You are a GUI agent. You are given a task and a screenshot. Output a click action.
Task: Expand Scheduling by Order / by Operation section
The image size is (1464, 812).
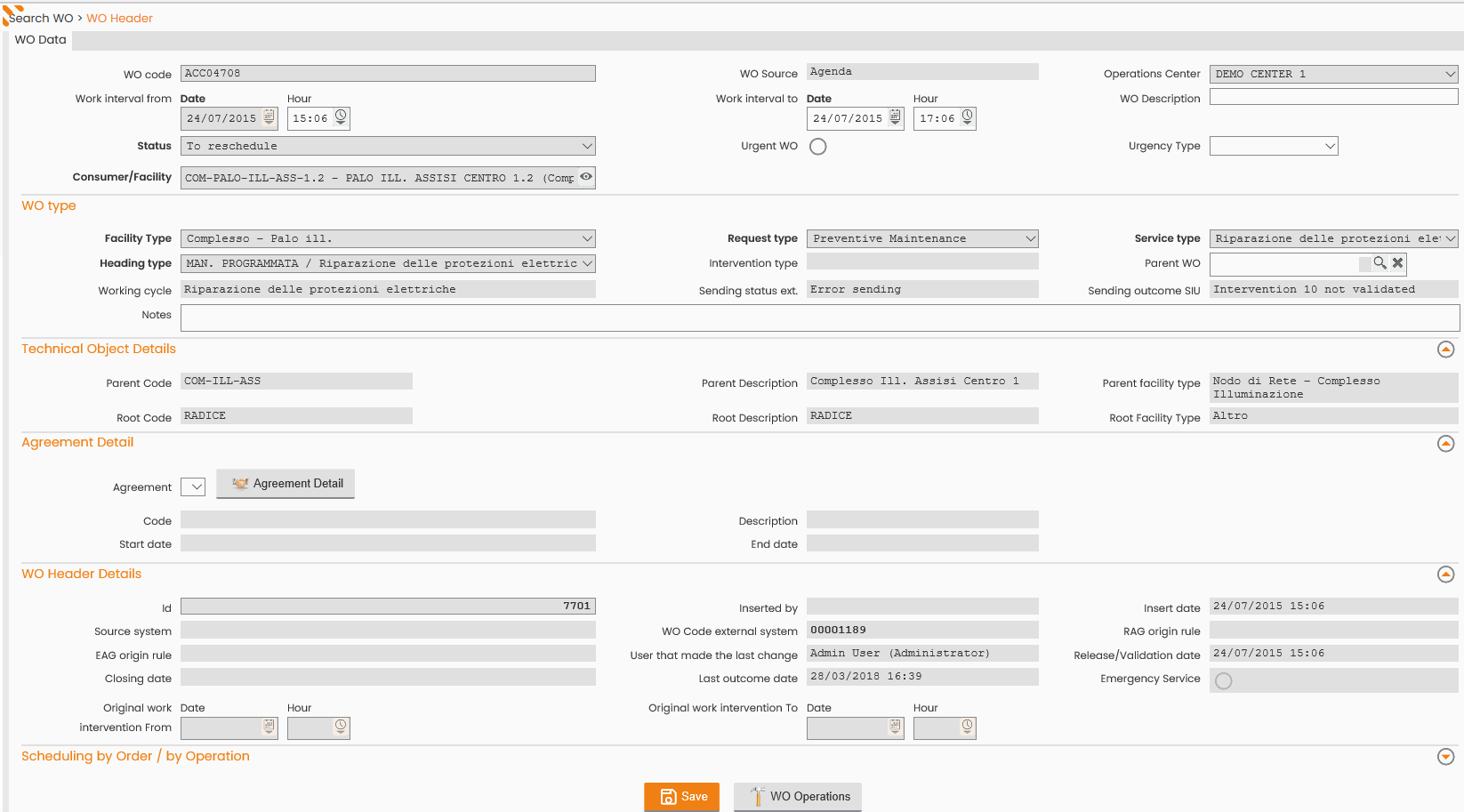point(1446,757)
